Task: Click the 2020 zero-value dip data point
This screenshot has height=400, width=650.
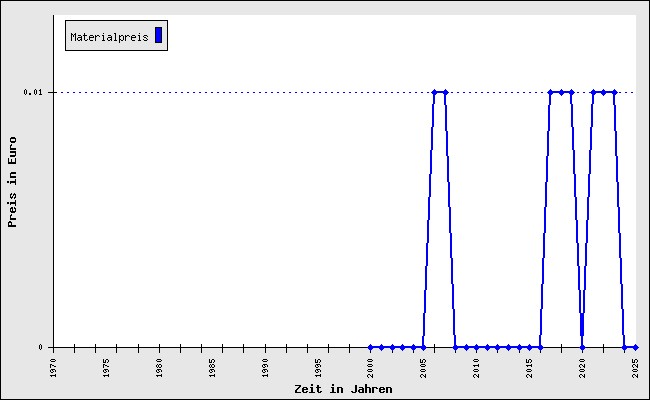Action: (582, 347)
